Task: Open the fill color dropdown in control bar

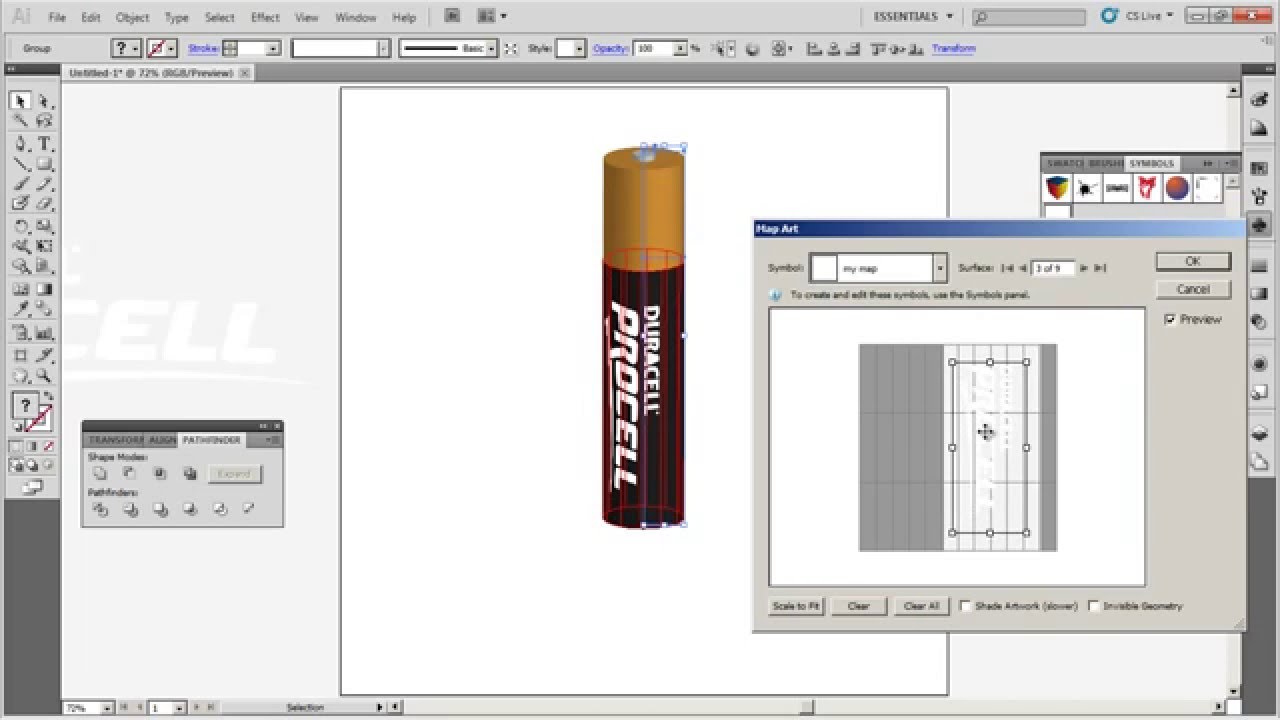Action: click(x=136, y=48)
